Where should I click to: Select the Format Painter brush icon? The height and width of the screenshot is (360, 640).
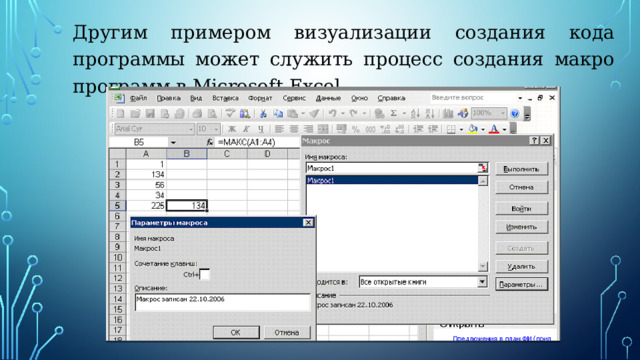click(314, 113)
